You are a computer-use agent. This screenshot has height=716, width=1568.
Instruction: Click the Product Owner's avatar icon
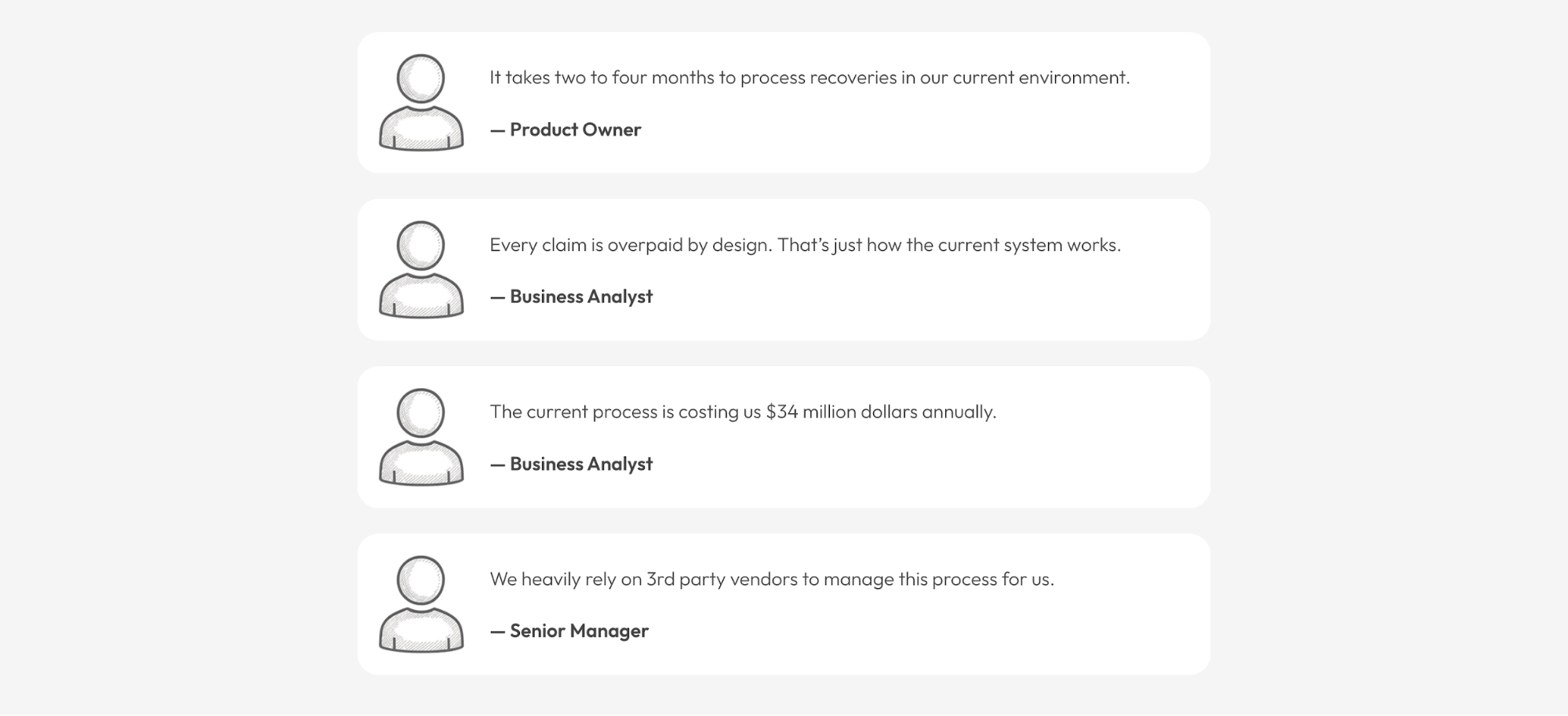[421, 102]
